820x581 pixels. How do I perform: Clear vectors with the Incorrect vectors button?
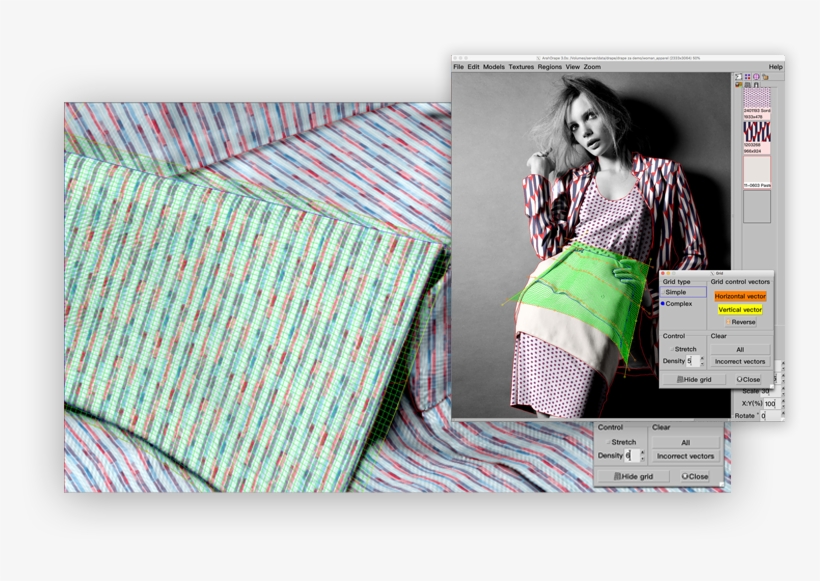[740, 362]
